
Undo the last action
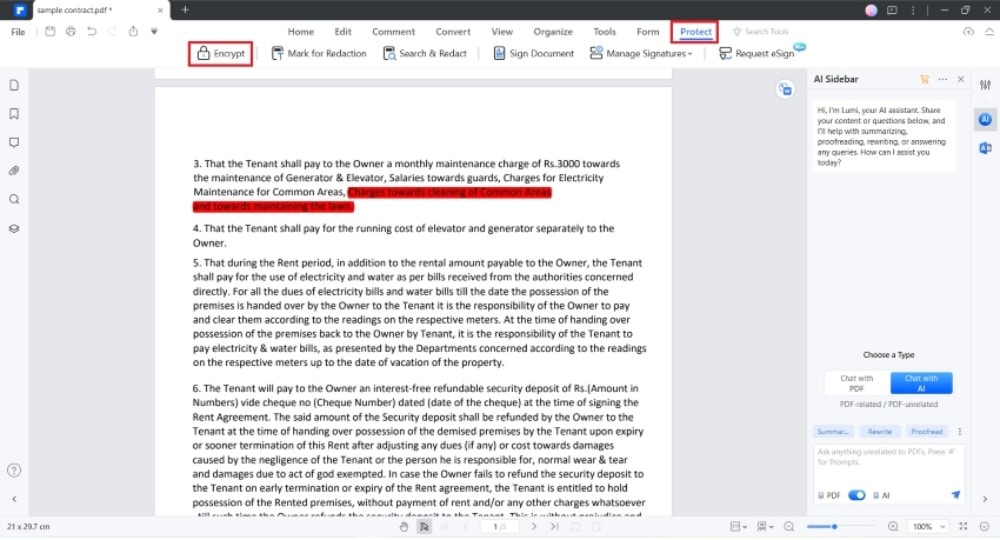click(92, 31)
